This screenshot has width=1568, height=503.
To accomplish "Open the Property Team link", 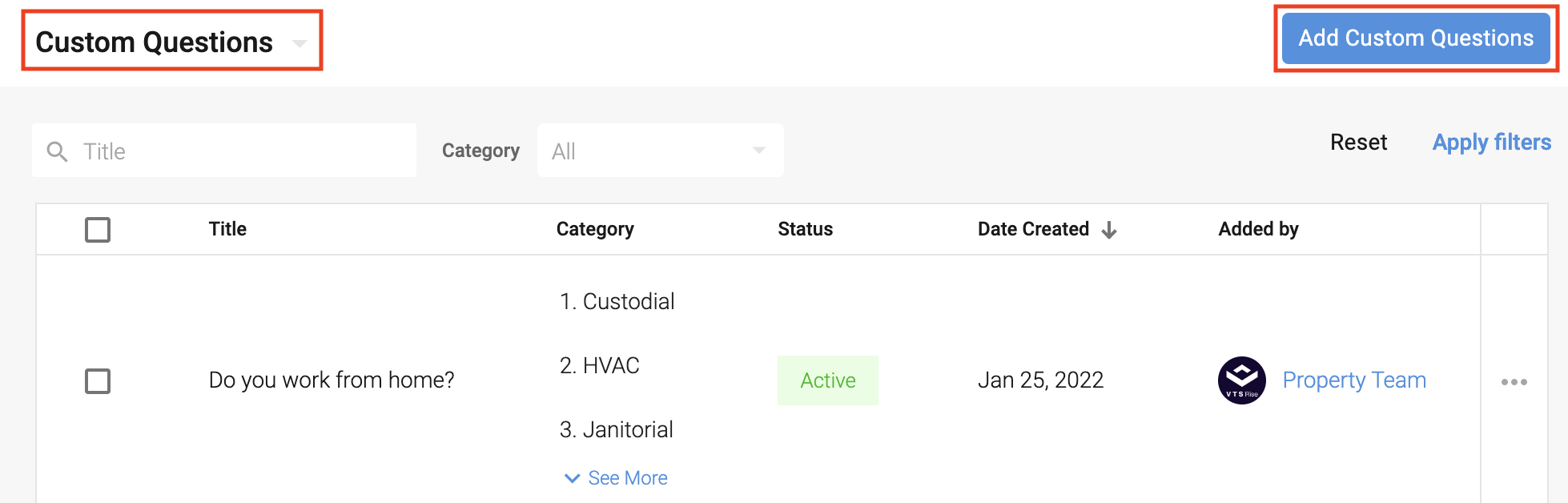I will tap(1353, 380).
